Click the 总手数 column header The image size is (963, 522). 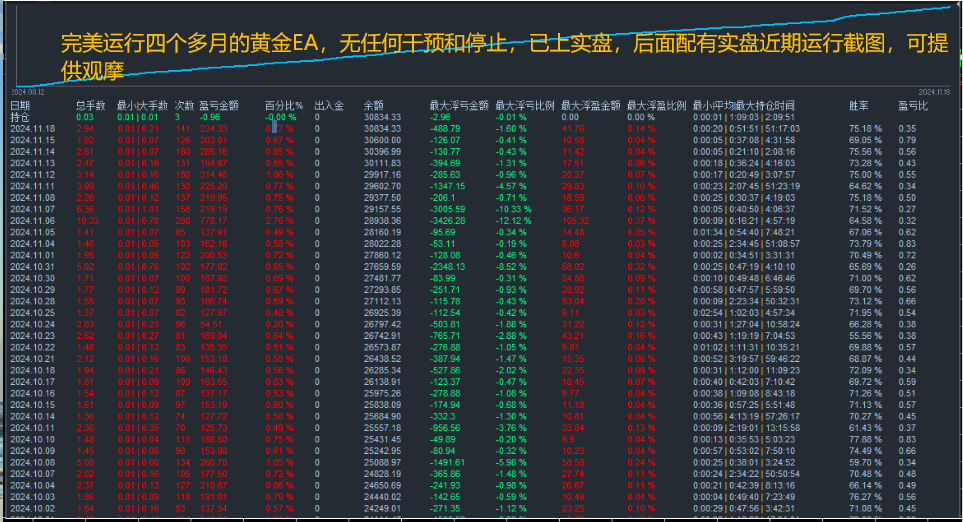(90, 106)
